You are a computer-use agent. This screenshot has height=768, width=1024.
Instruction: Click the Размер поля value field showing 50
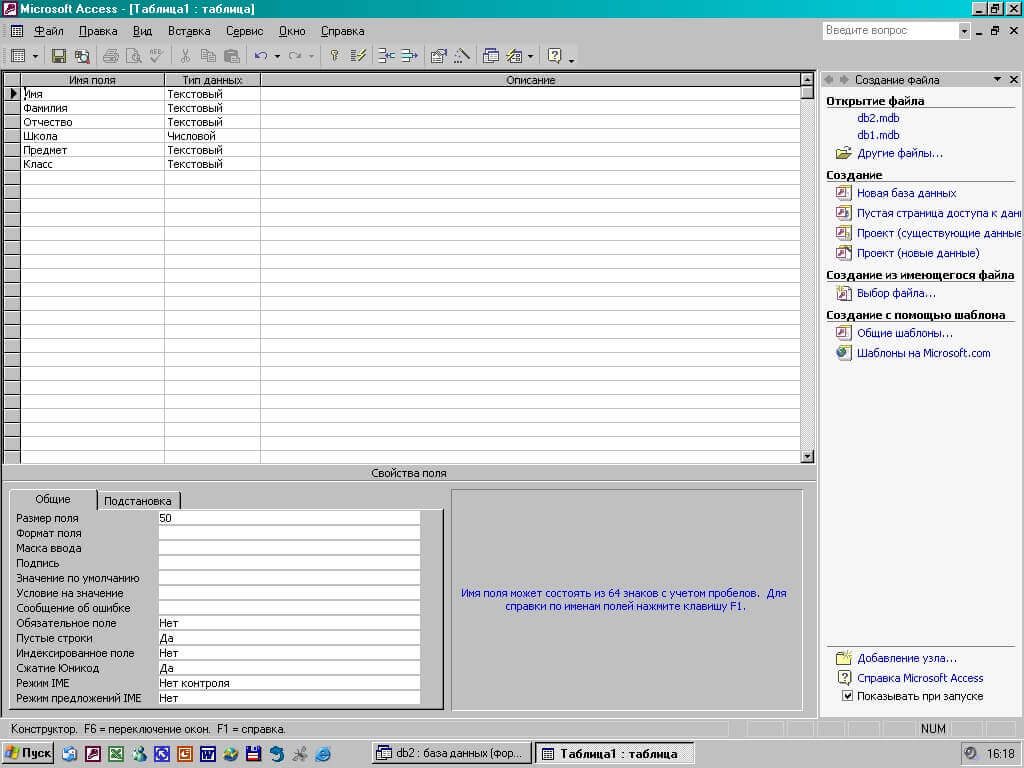(x=290, y=518)
